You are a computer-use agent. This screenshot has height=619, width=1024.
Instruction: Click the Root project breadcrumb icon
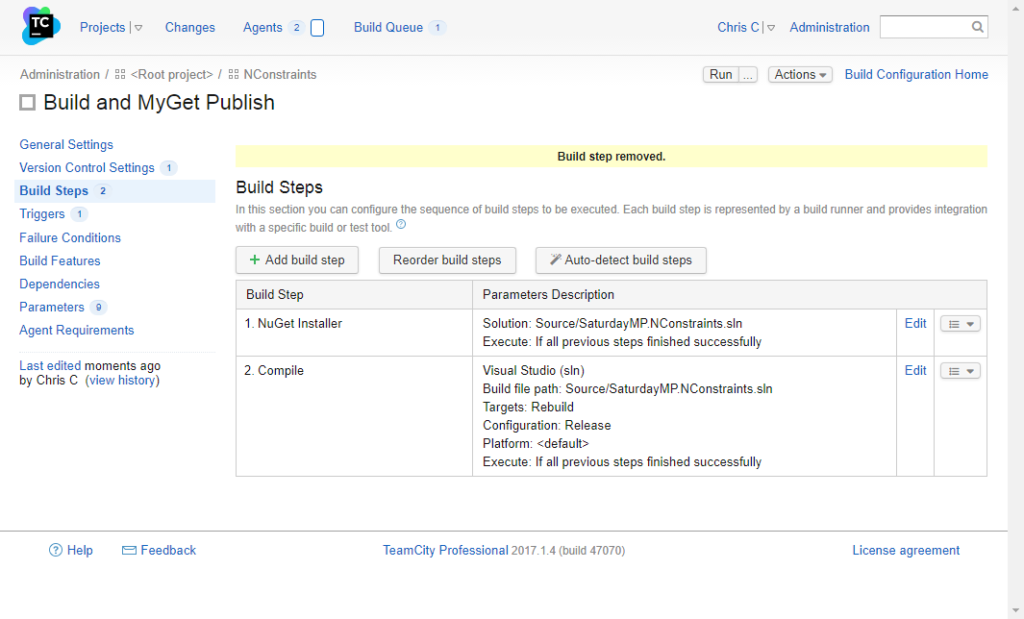[120, 75]
